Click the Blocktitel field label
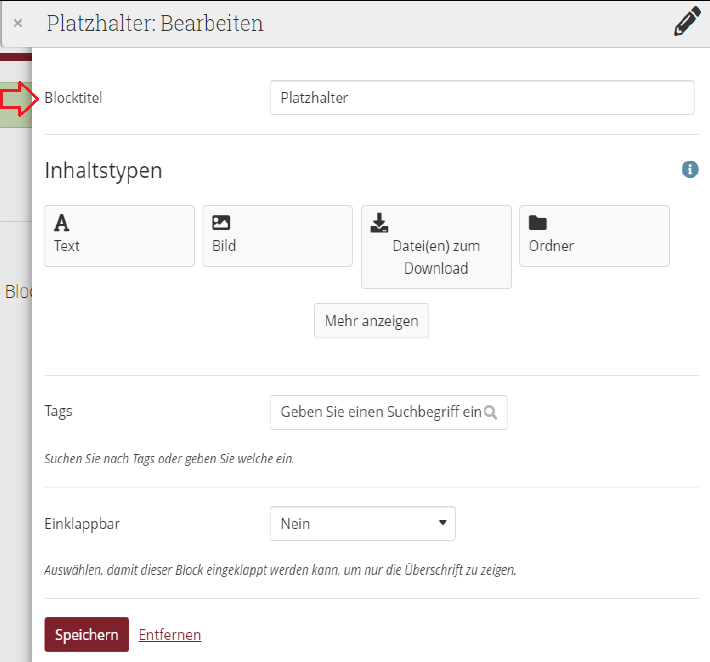Screen dimensions: 710x662 tap(73, 98)
